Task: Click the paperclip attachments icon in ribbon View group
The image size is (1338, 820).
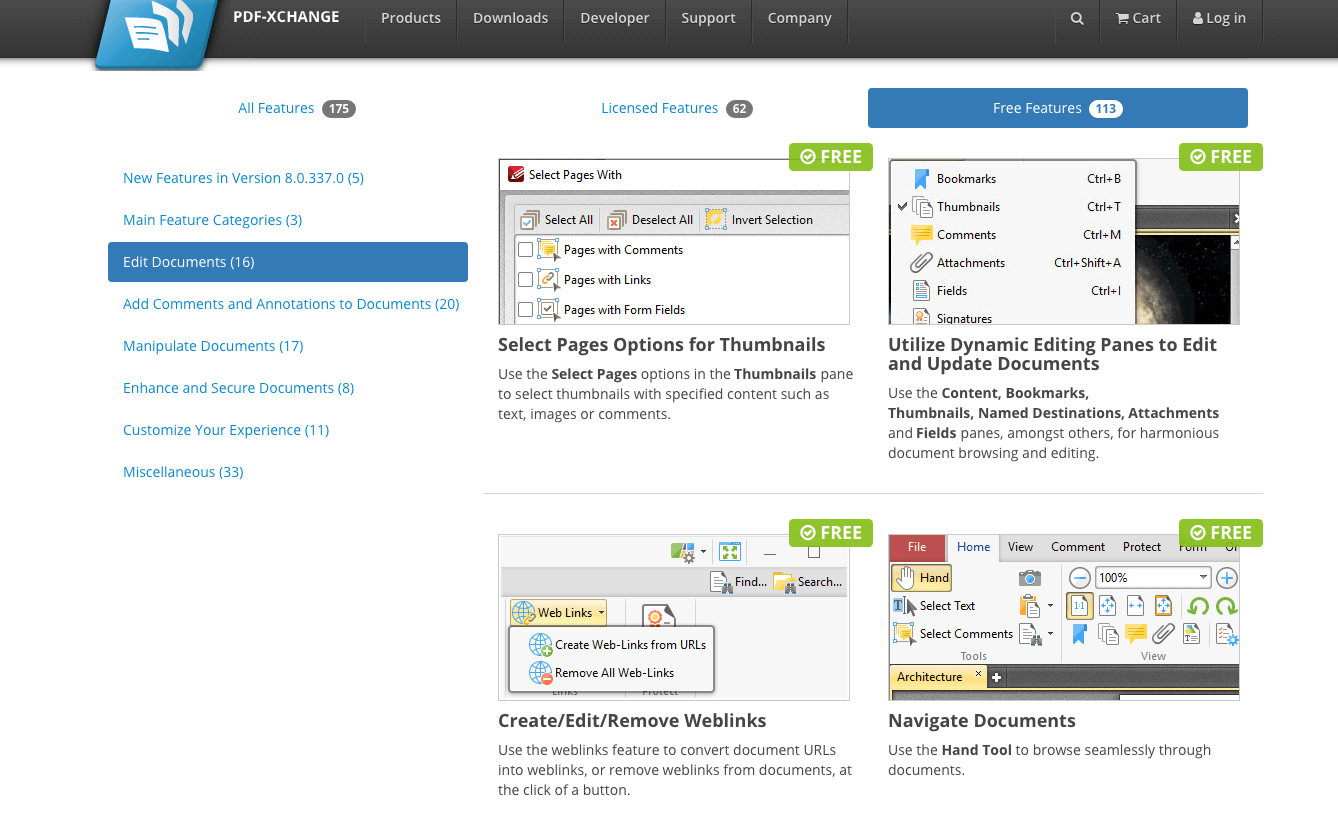Action: point(1163,633)
